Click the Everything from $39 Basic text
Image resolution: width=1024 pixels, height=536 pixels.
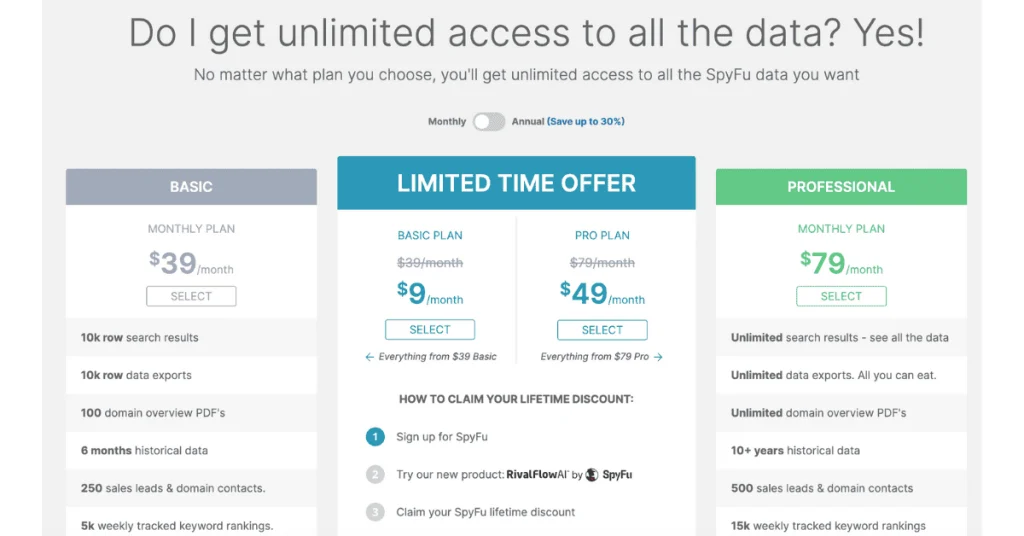tap(437, 357)
